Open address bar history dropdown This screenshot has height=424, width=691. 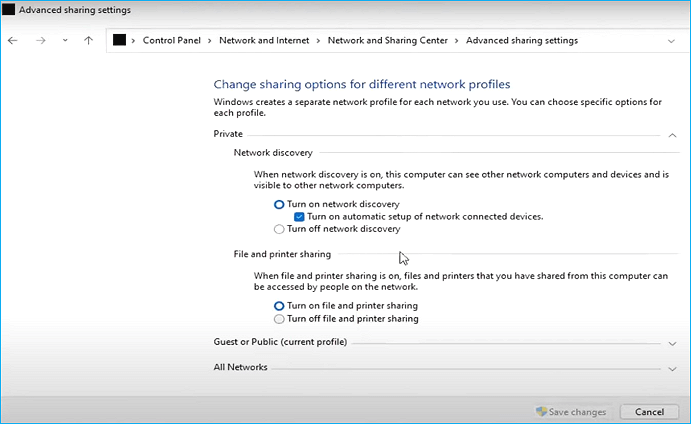(x=671, y=41)
